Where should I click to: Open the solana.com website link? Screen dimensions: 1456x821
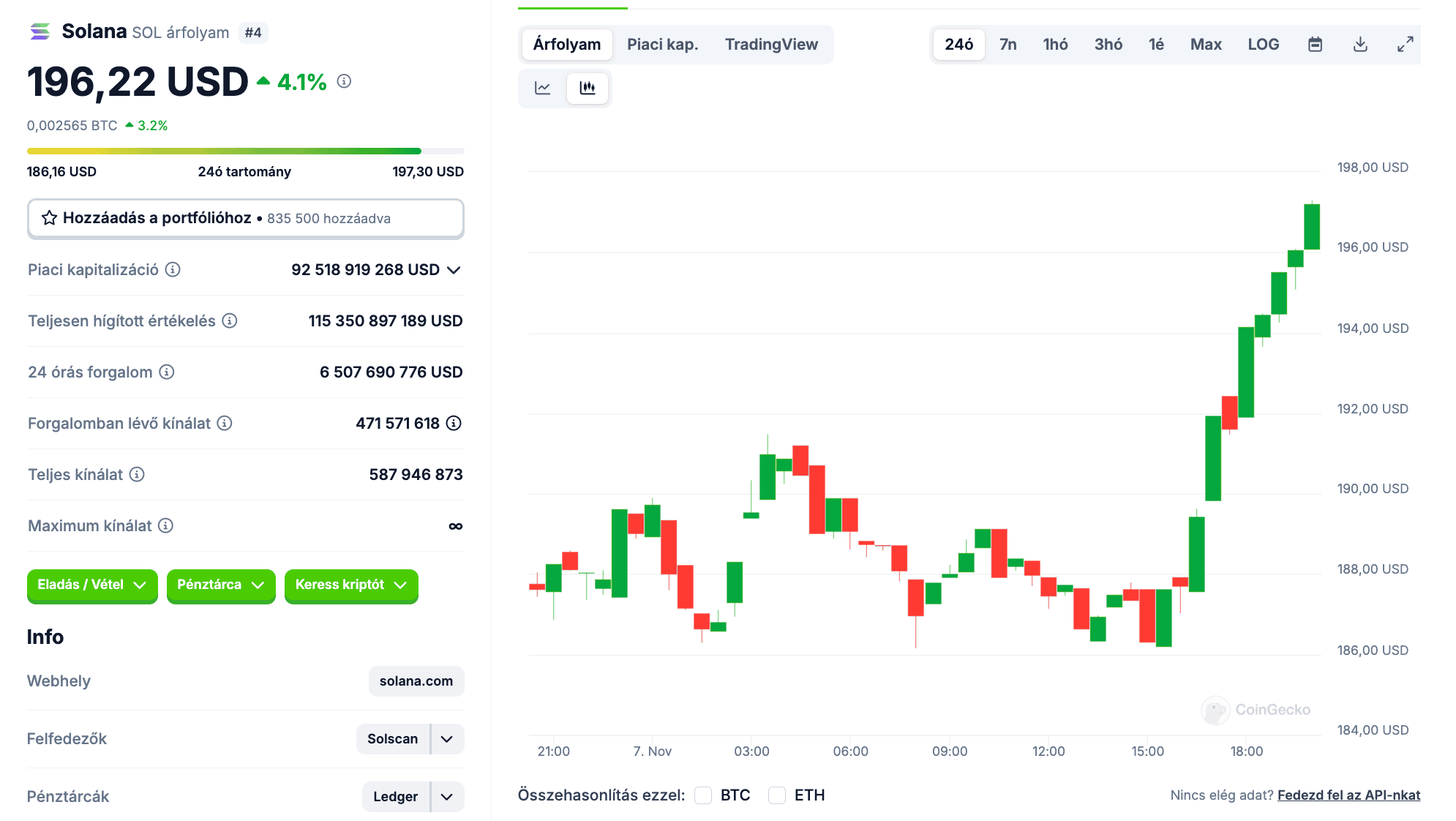pyautogui.click(x=416, y=681)
